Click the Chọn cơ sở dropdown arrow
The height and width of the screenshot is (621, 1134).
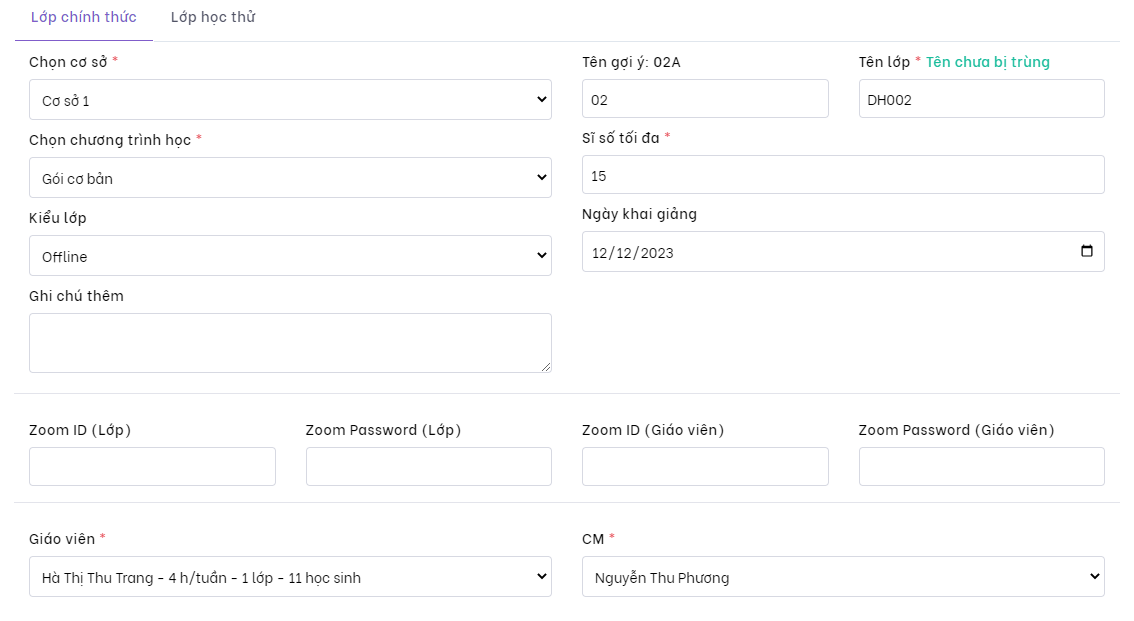[x=541, y=100]
